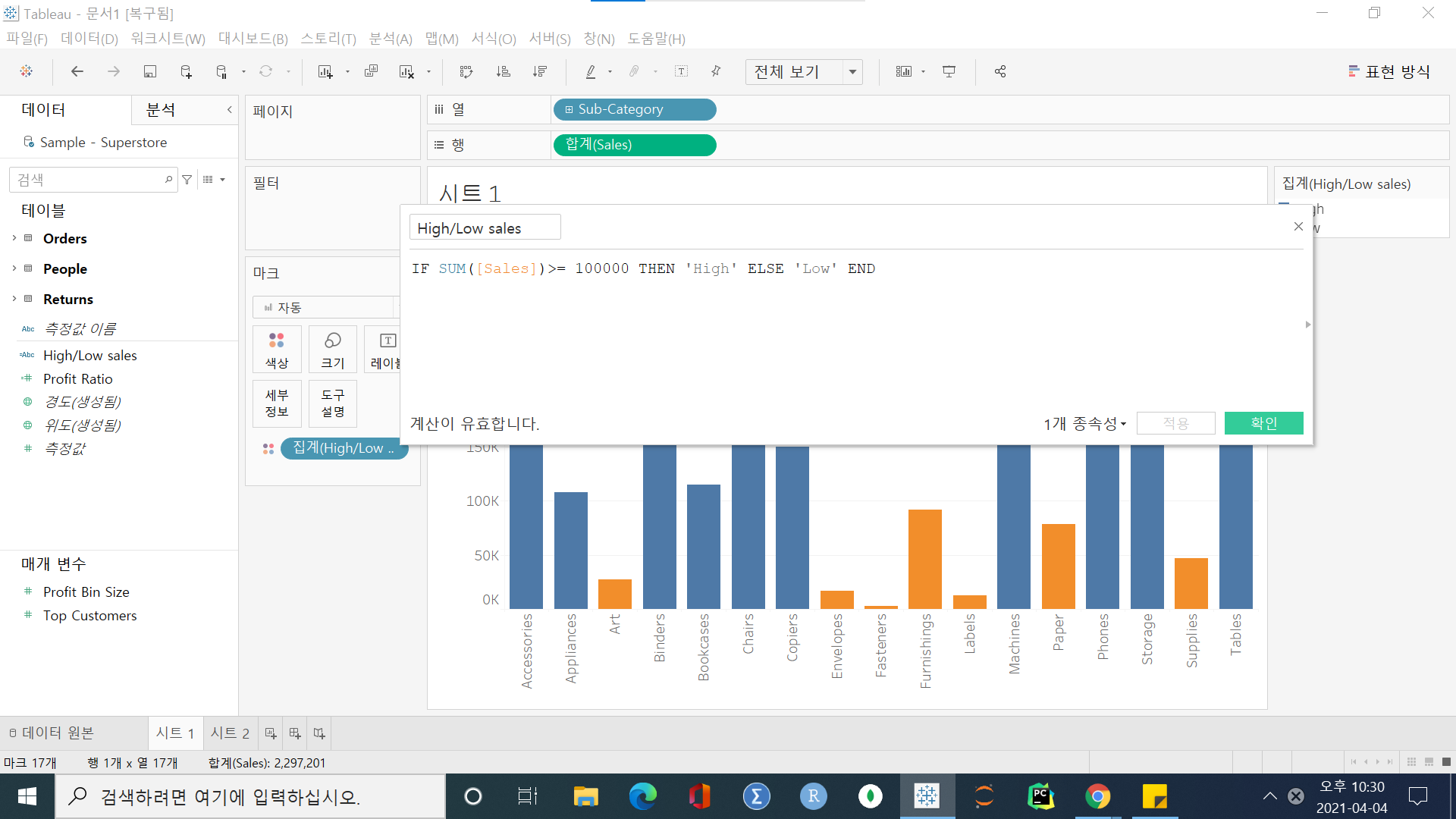
Task: Click the orange Furnishings bar
Action: [x=924, y=557]
